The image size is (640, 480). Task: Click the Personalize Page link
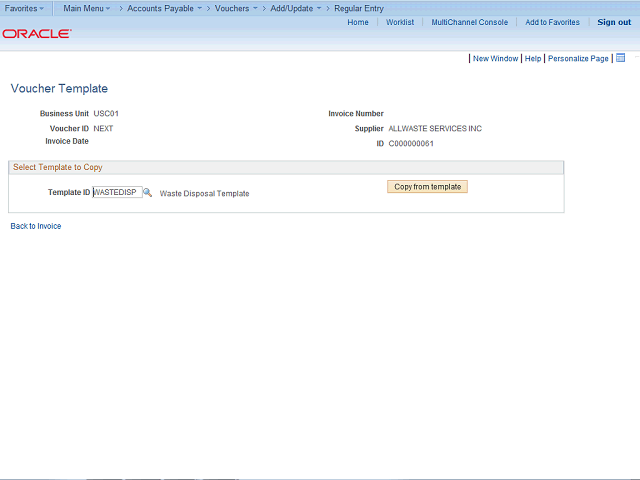click(578, 58)
